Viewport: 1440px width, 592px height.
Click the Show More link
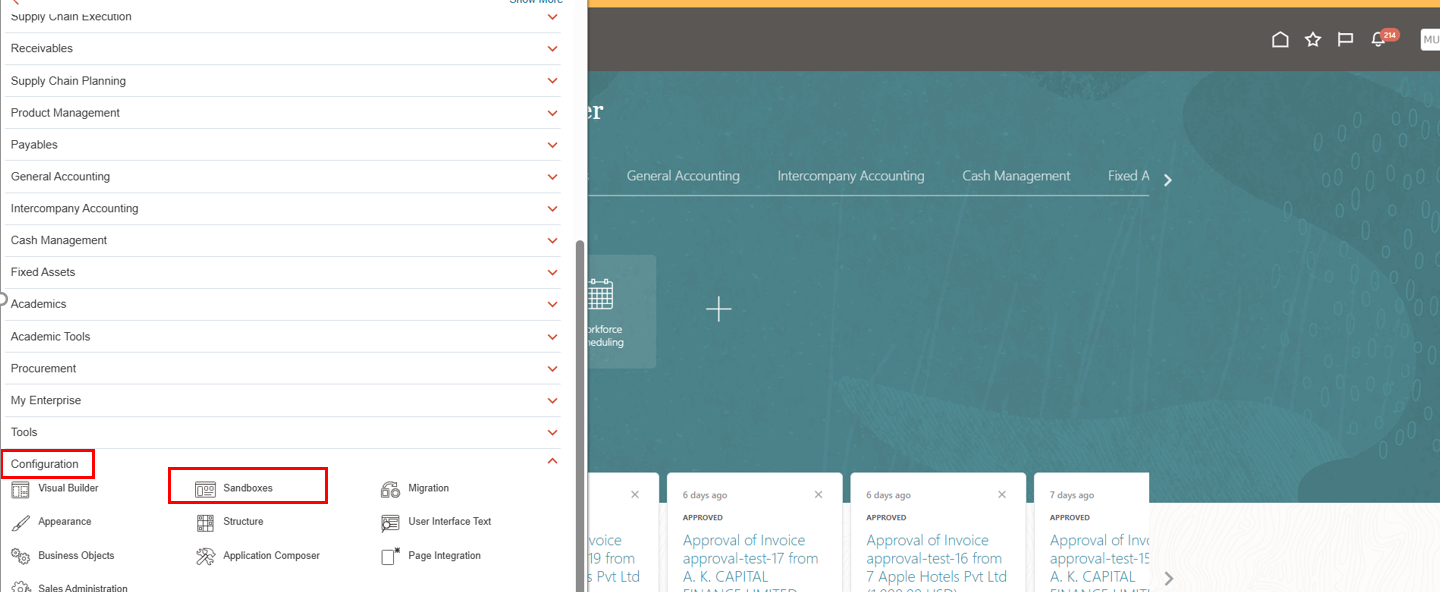pos(536,2)
